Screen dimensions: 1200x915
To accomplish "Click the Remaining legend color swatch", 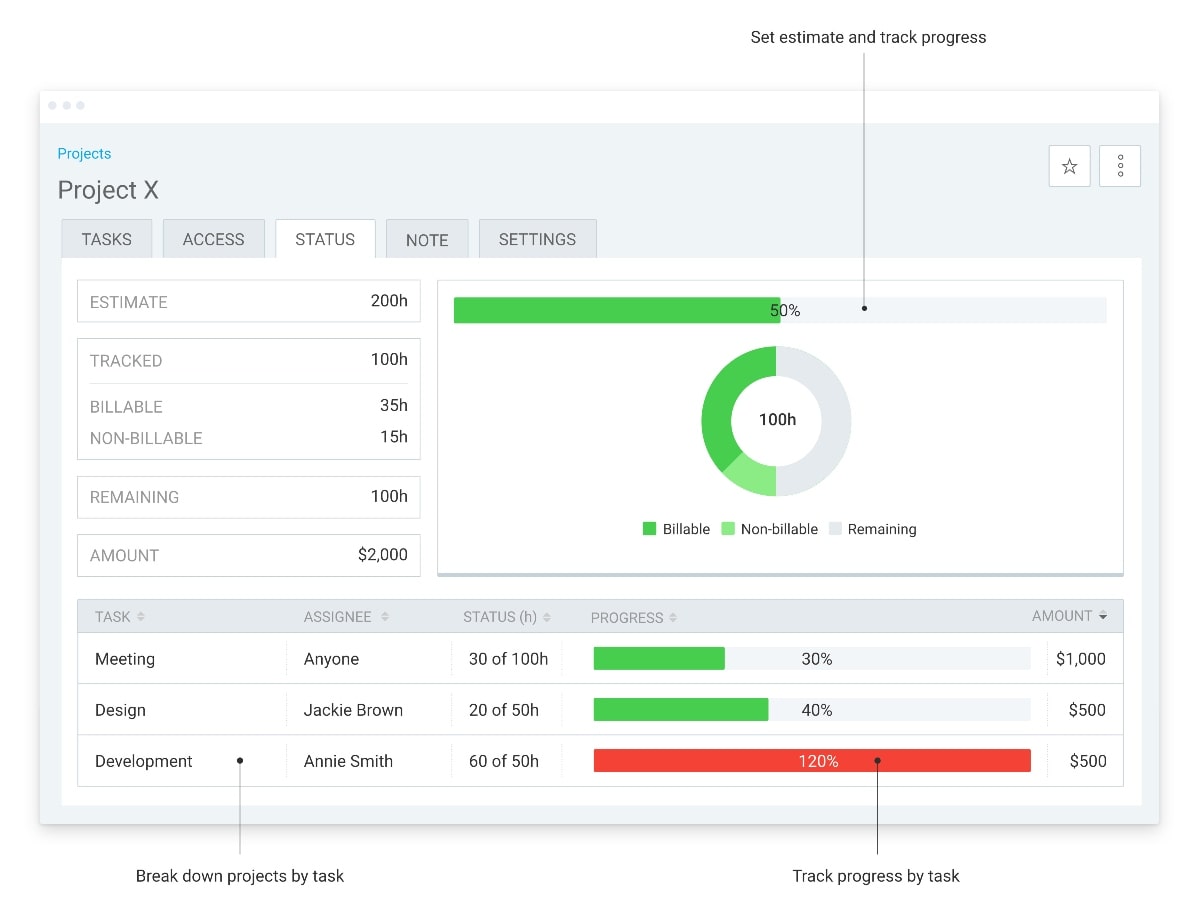I will coord(835,529).
